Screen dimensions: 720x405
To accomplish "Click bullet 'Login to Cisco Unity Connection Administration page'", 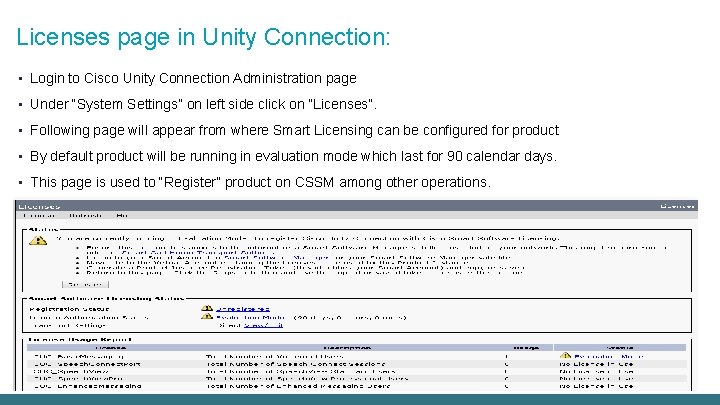I will pos(193,79).
